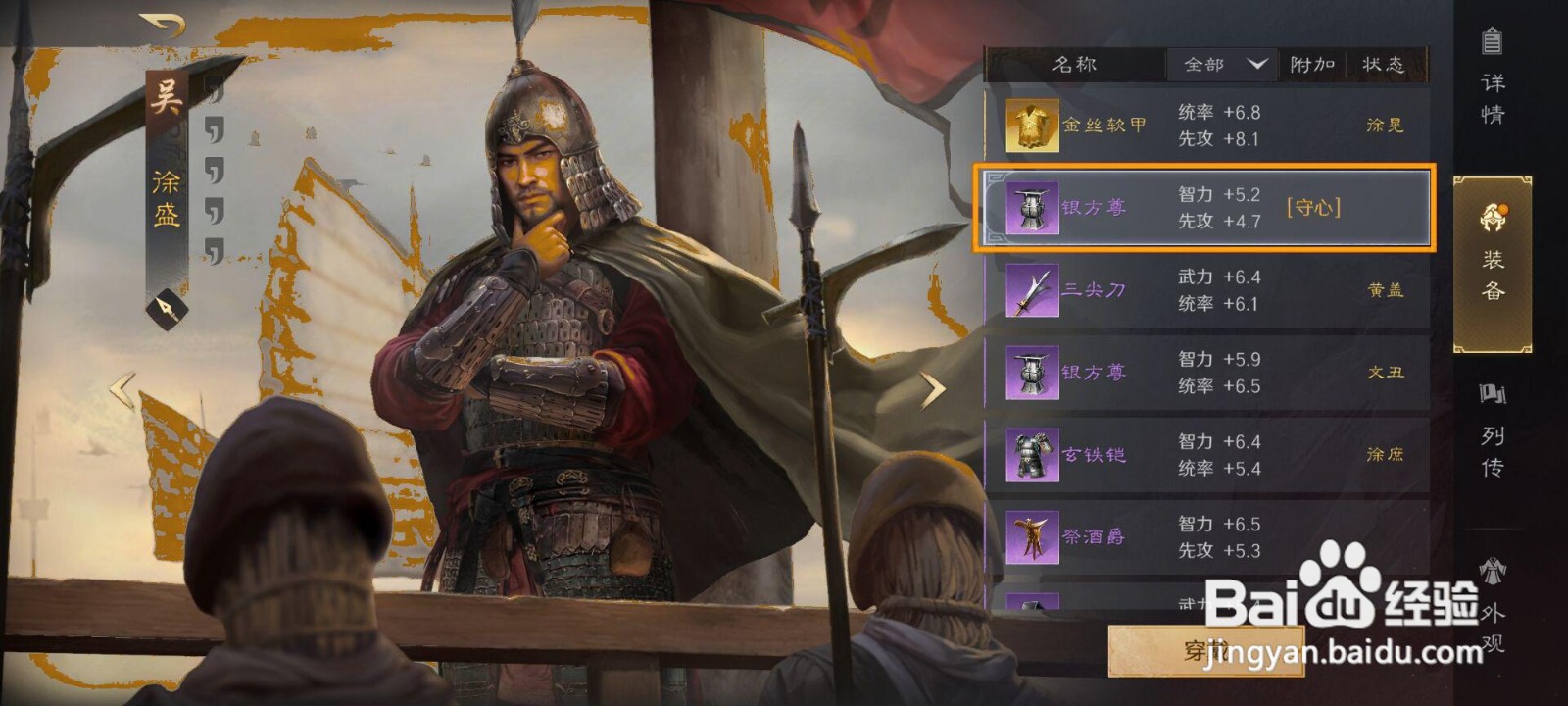The image size is (1568, 706).
Task: Choose the 玄铁铠 armor icon
Action: (1032, 455)
